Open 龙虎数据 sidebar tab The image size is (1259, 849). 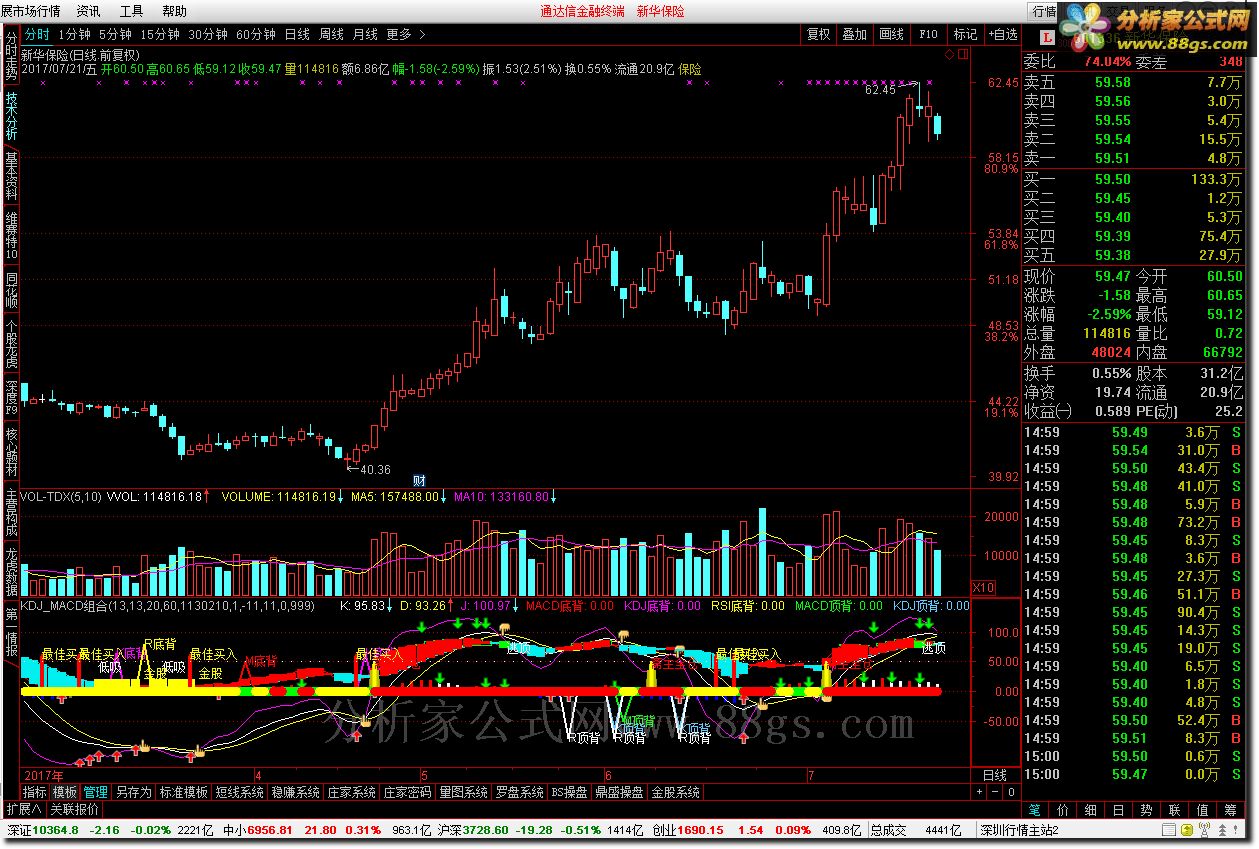(x=11, y=573)
